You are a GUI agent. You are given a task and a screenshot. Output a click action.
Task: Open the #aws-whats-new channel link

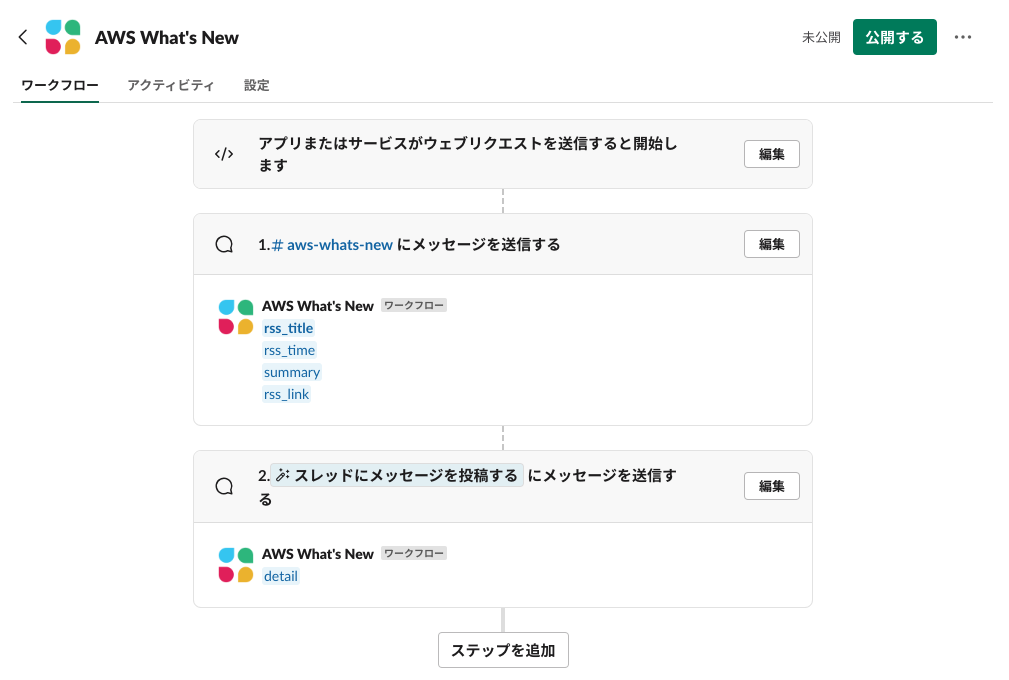[332, 244]
